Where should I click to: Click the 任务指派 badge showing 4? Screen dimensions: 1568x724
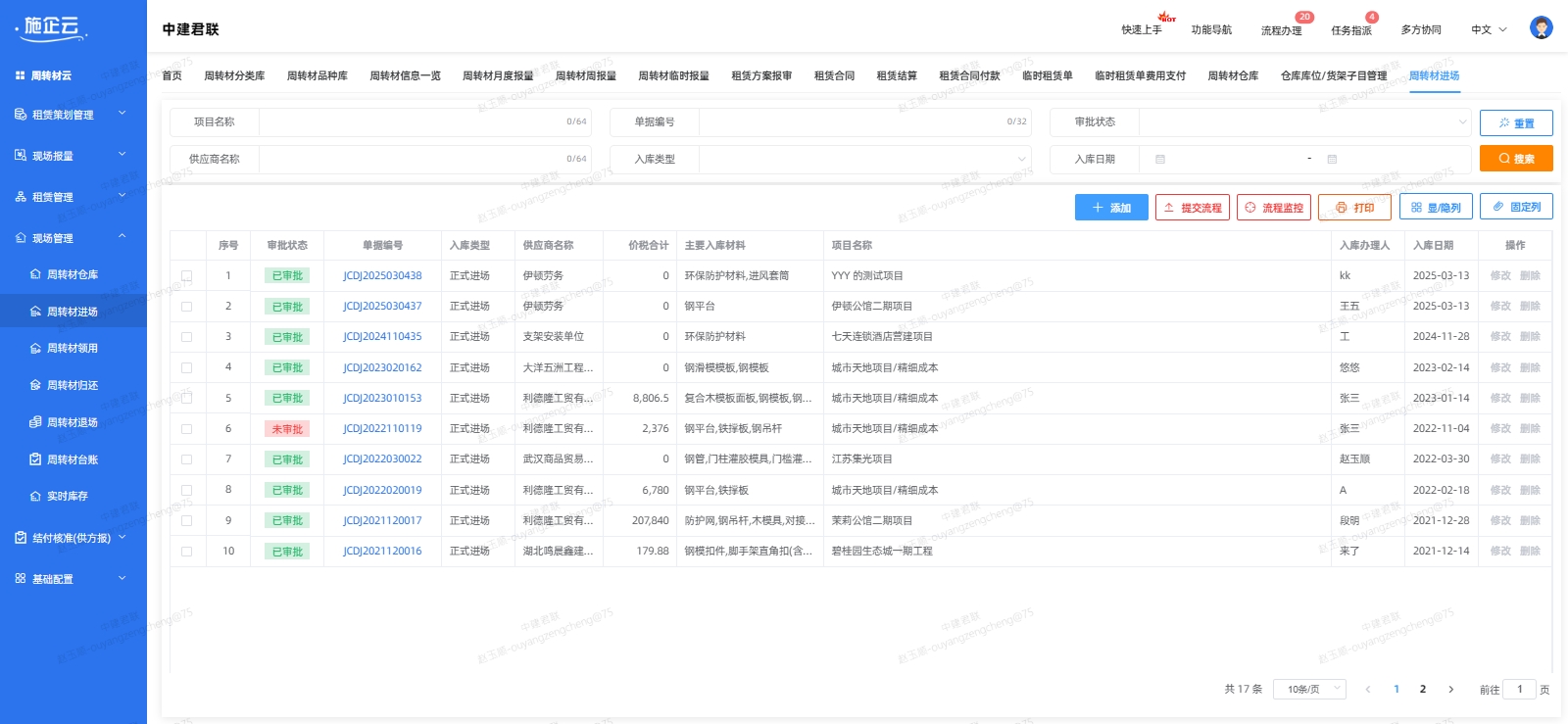coord(1372,17)
